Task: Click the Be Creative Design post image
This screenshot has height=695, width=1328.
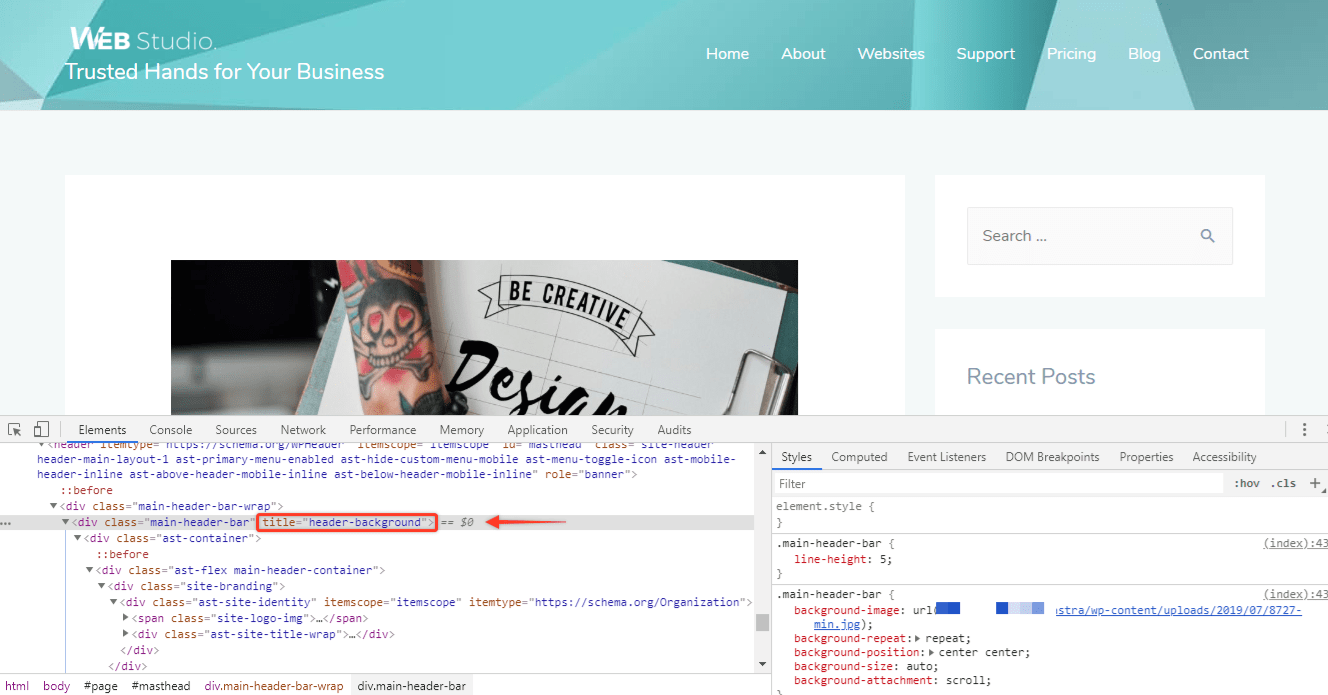Action: [x=484, y=337]
